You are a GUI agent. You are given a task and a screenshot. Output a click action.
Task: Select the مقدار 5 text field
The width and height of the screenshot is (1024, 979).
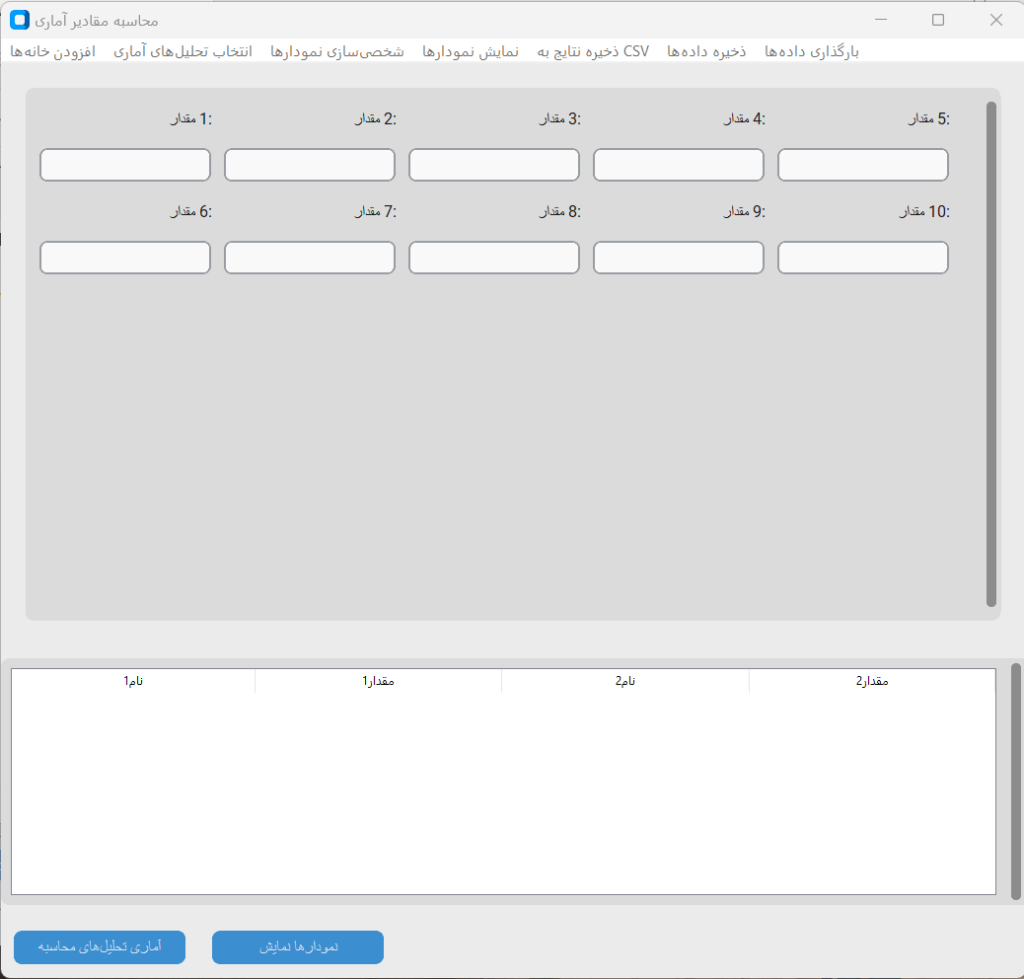(863, 165)
